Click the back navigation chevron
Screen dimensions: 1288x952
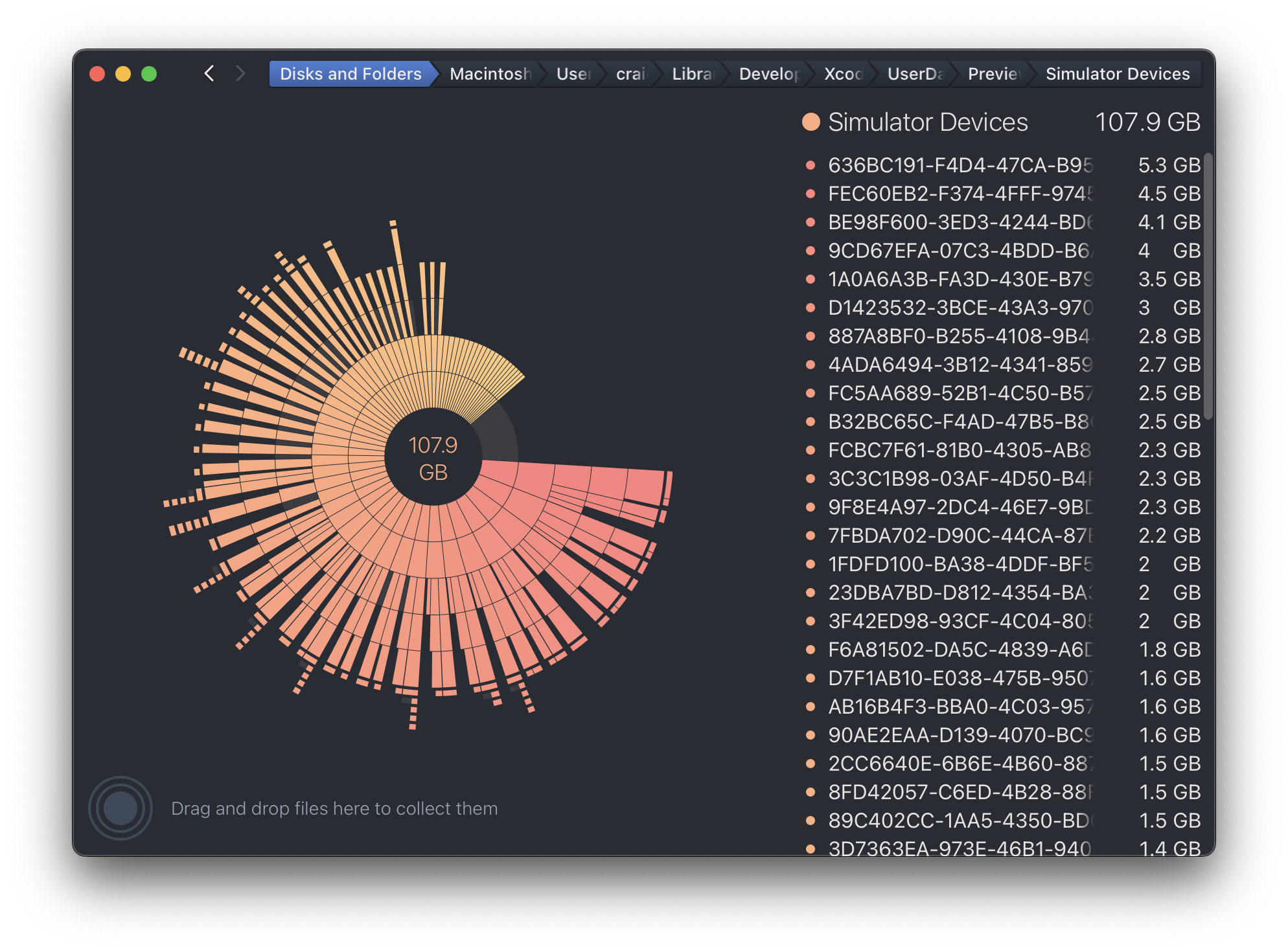(209, 74)
